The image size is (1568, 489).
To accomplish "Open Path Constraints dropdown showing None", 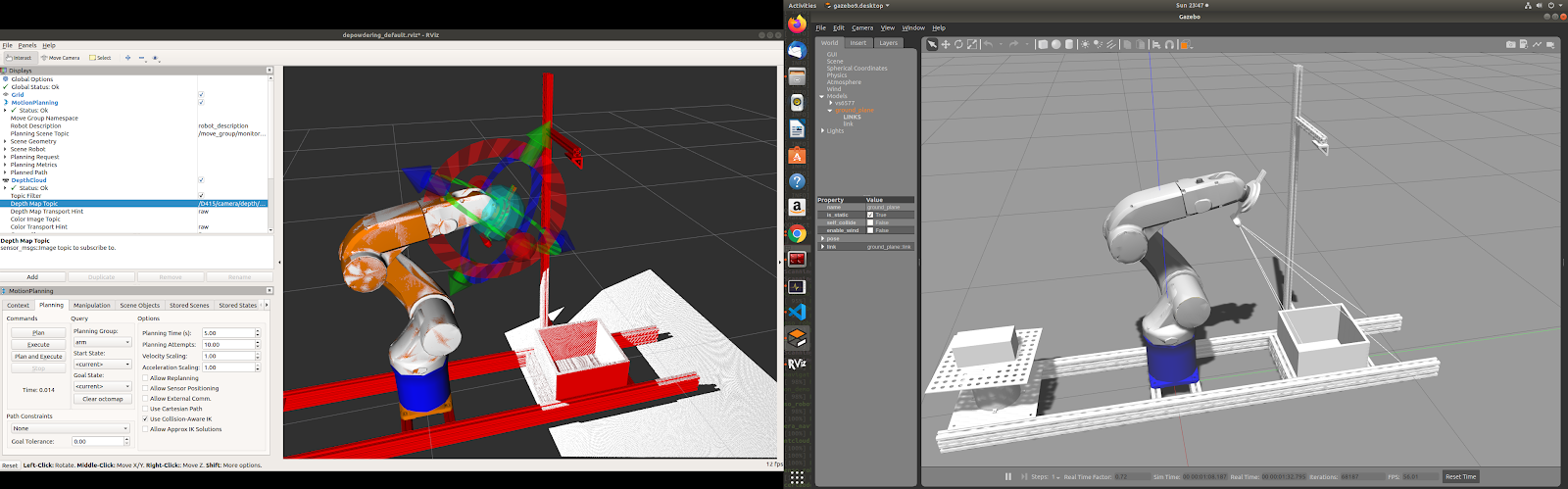I will pyautogui.click(x=70, y=428).
